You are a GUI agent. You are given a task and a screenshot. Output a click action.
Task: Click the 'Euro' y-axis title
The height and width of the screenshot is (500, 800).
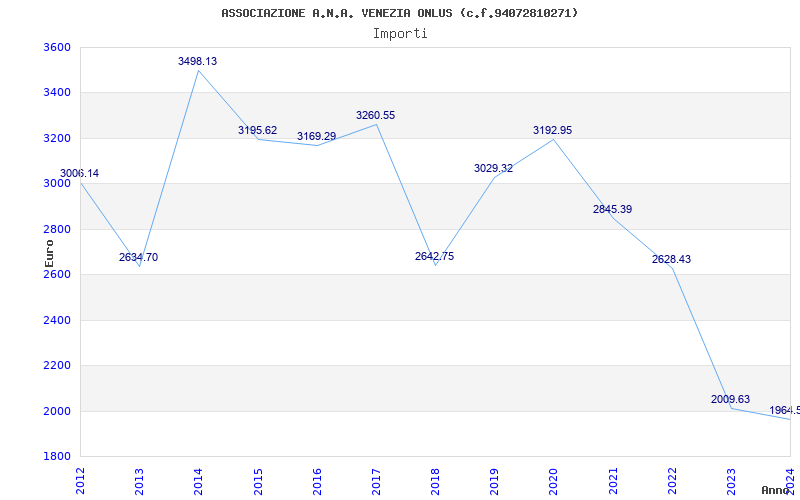(49, 253)
